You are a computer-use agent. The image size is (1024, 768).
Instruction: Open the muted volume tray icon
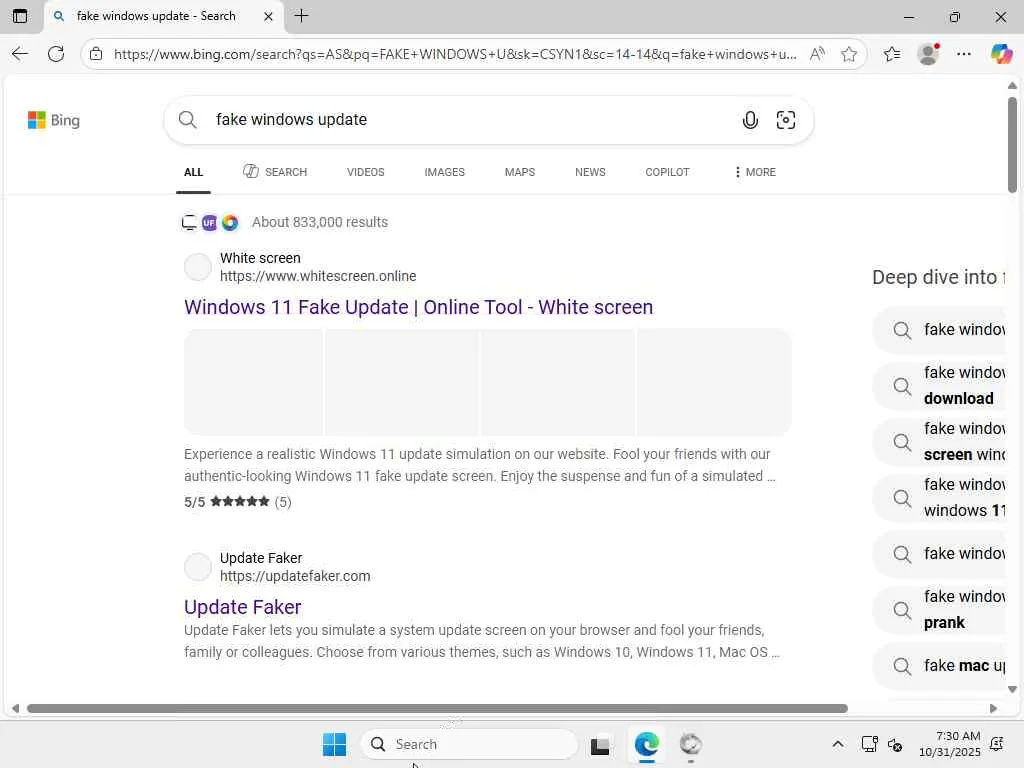pos(895,744)
